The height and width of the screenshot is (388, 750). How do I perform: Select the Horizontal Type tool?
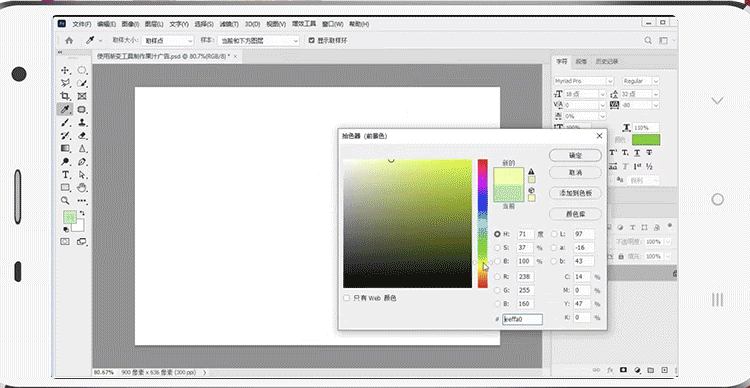[65, 174]
